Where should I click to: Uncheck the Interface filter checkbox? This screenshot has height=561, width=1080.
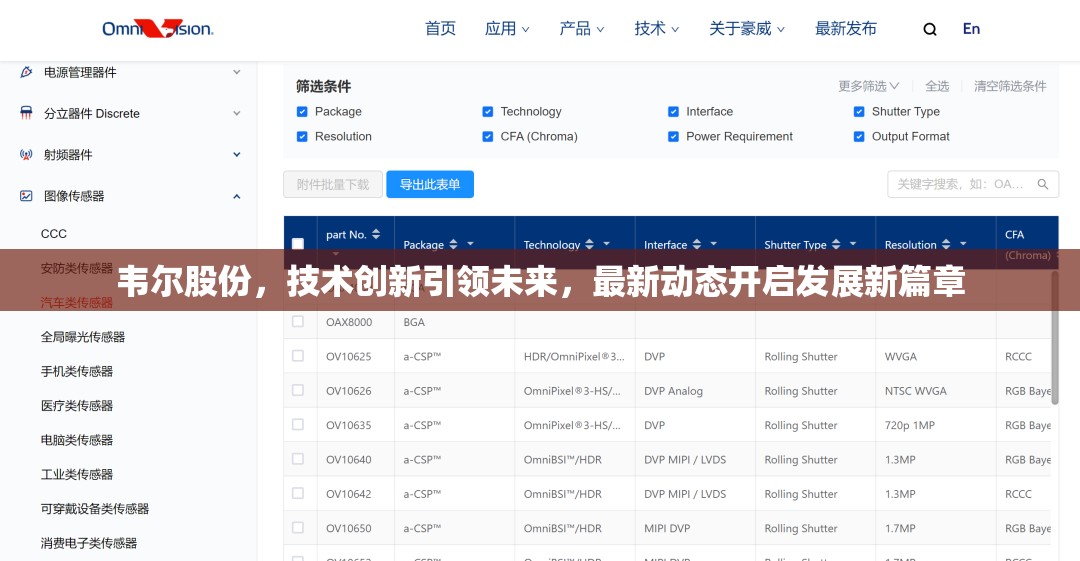coord(673,112)
